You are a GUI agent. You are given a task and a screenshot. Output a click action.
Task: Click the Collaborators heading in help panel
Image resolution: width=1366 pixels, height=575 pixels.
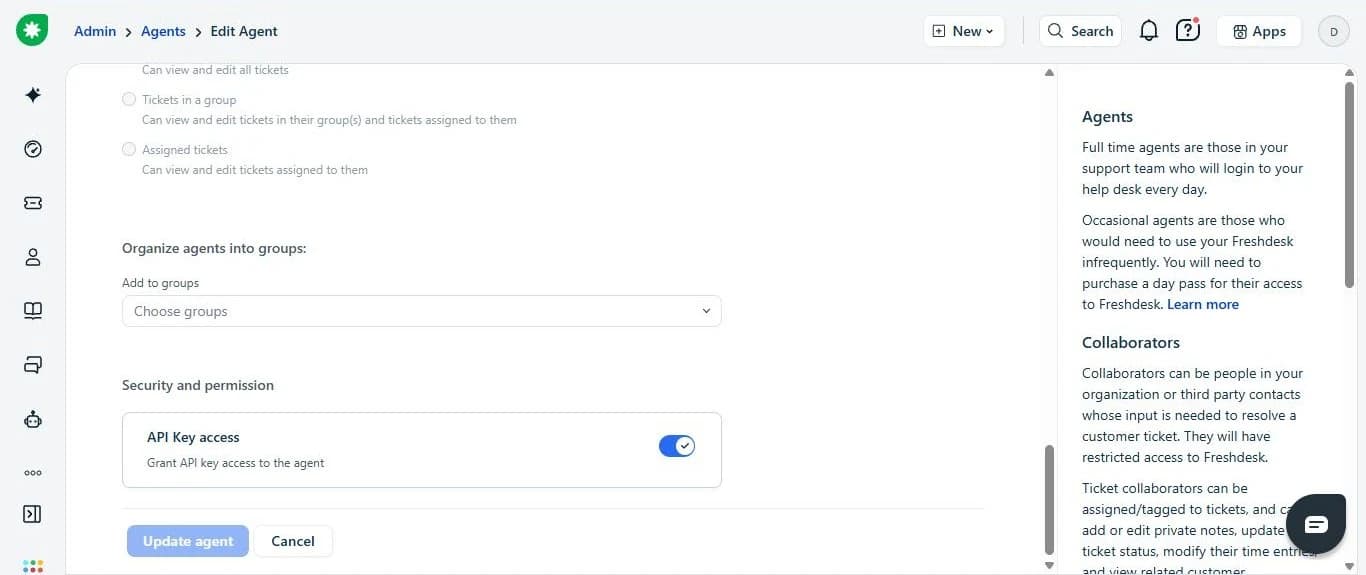pyautogui.click(x=1131, y=342)
